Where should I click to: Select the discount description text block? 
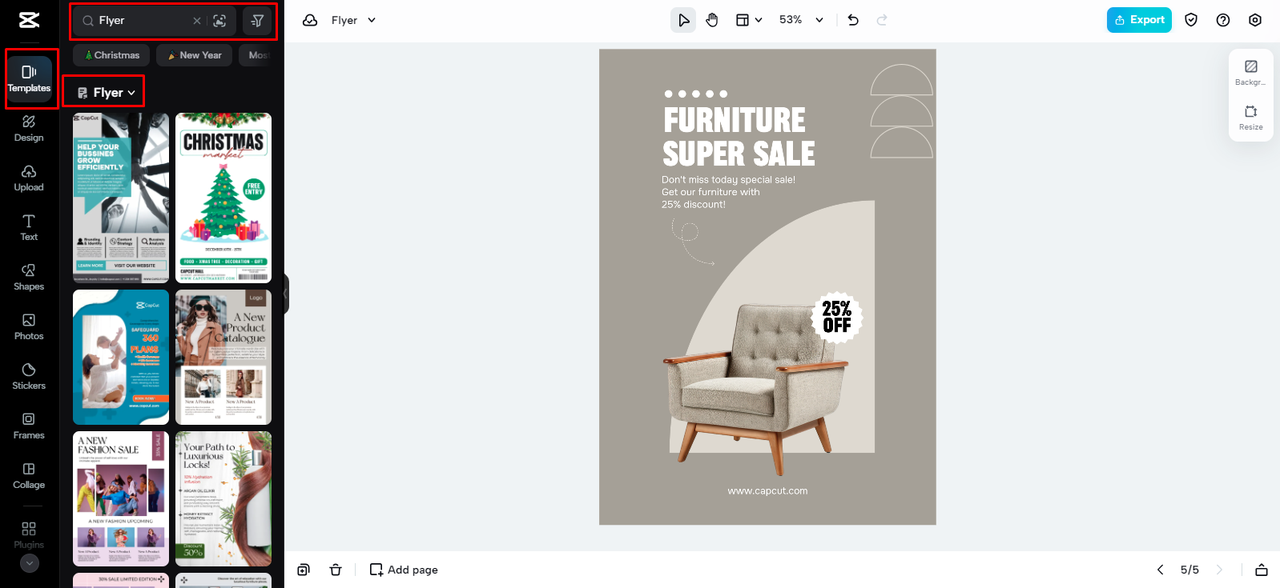pyautogui.click(x=728, y=192)
